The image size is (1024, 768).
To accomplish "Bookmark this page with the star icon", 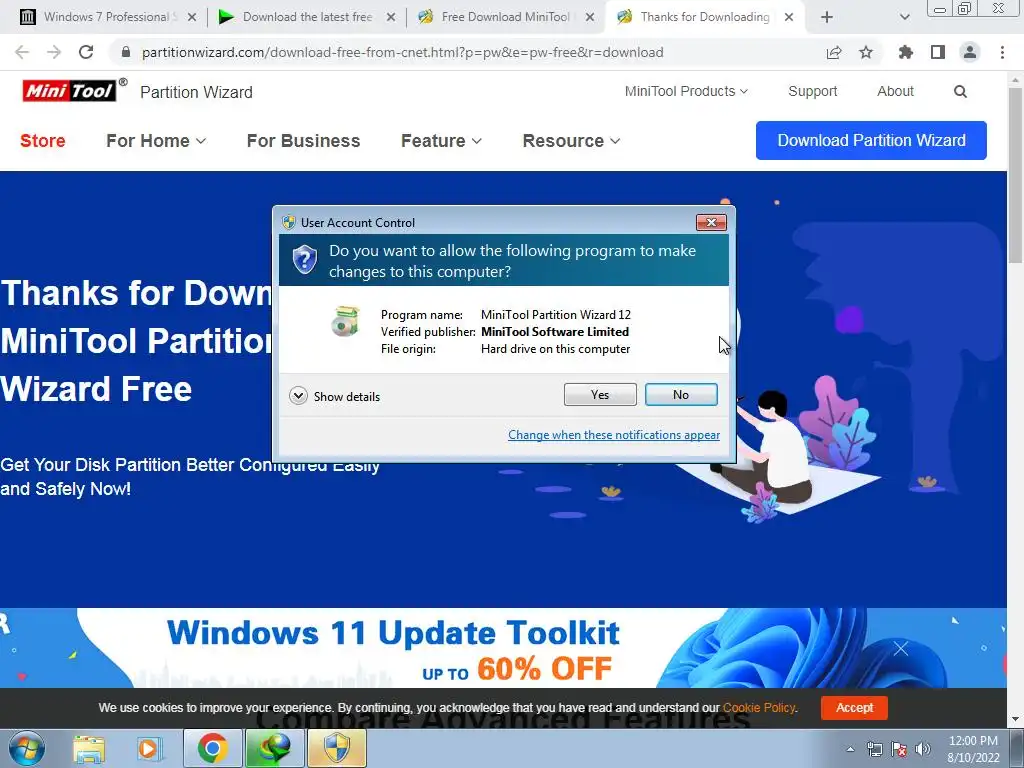I will pos(866,52).
